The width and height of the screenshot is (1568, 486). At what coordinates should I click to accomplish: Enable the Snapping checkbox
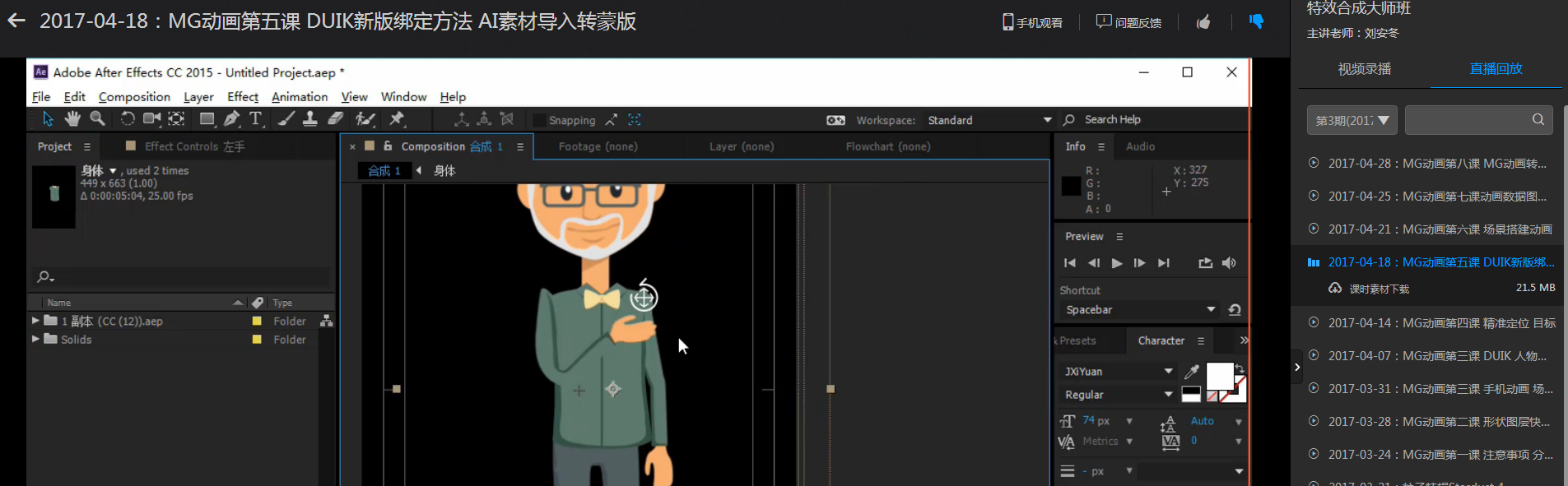pos(540,120)
